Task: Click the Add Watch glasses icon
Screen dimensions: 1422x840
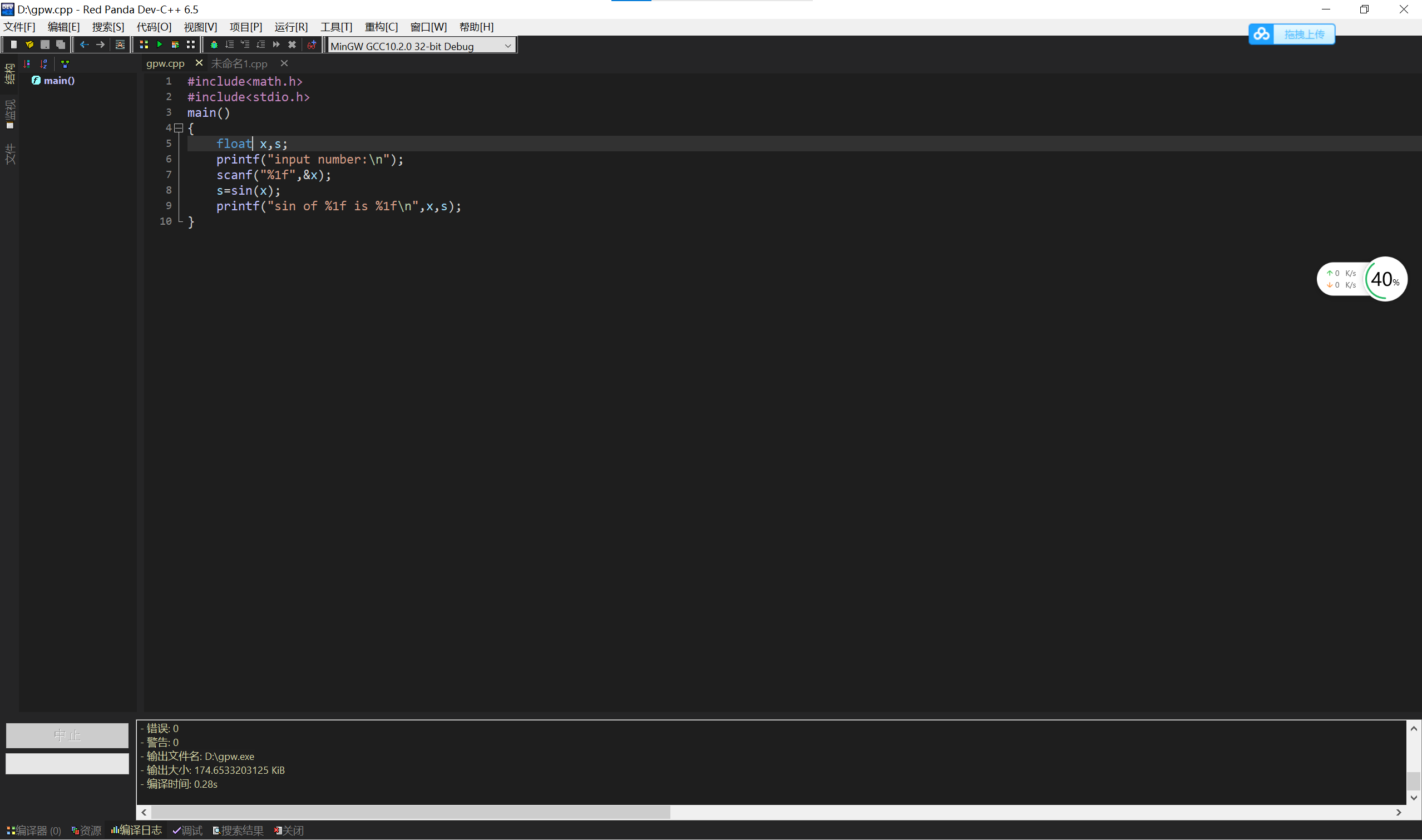Action: tap(312, 45)
